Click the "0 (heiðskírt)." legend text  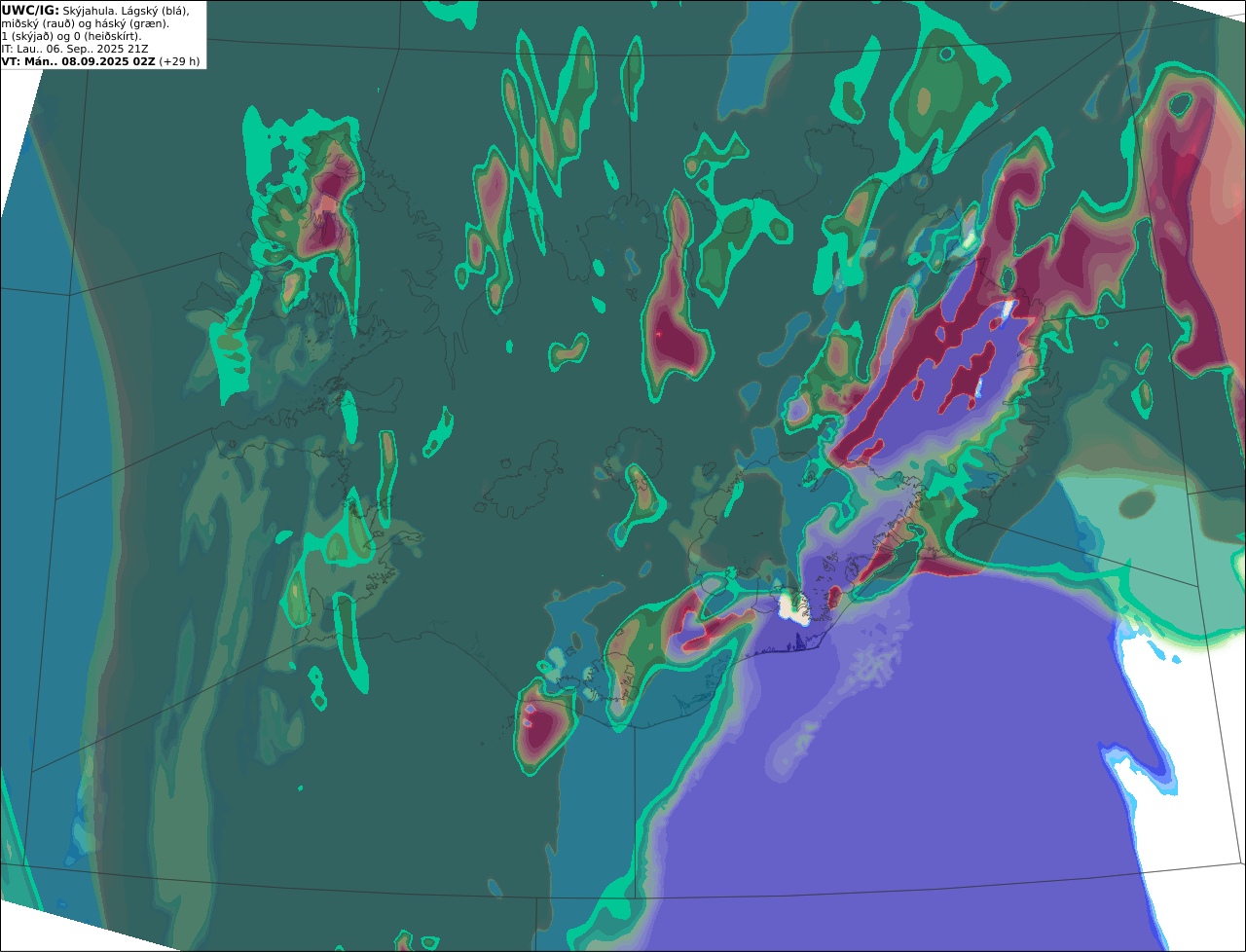coord(106,36)
